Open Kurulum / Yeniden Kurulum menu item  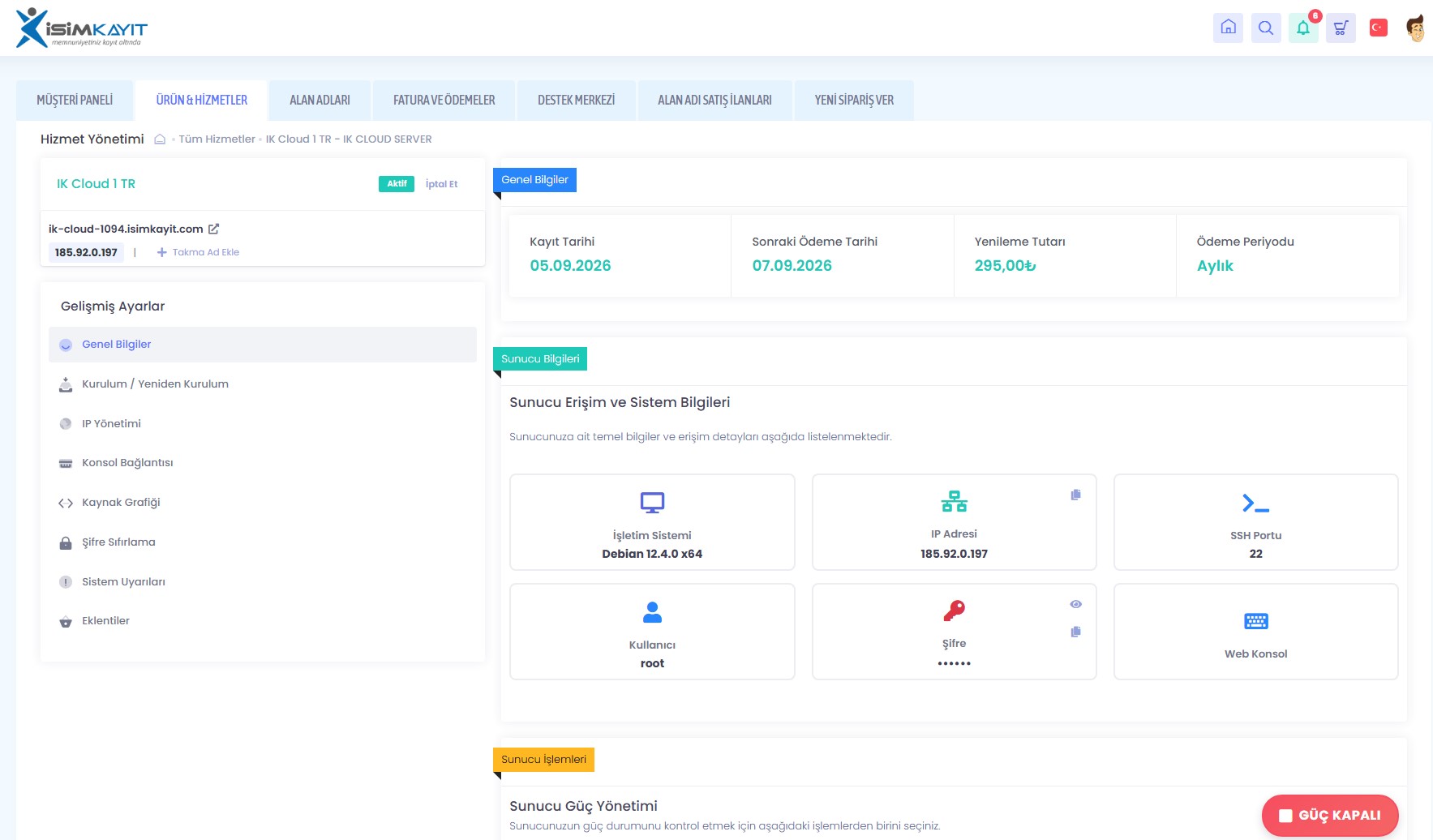(263, 384)
